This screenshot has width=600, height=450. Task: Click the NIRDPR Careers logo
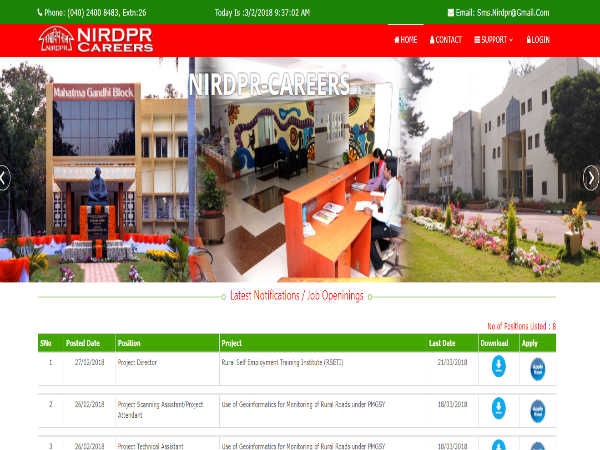pyautogui.click(x=96, y=39)
